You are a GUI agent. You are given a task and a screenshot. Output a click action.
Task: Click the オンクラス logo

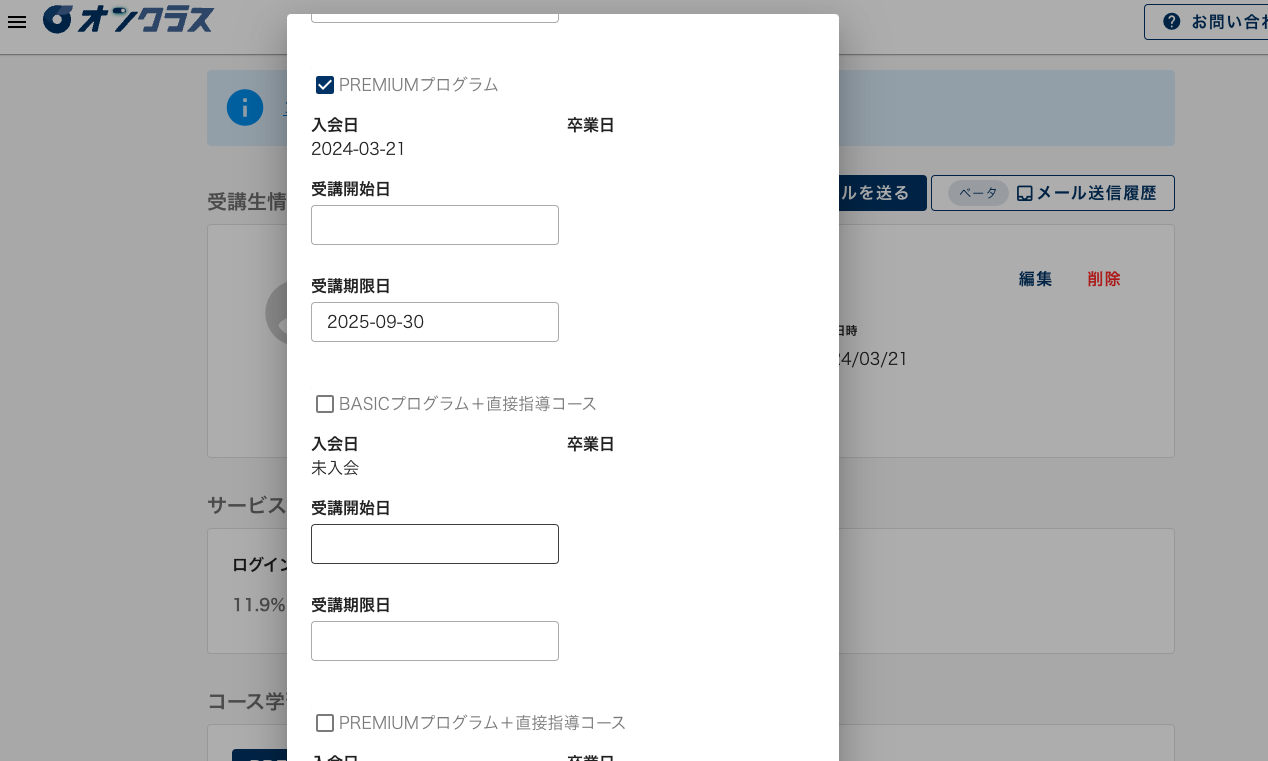pos(128,21)
